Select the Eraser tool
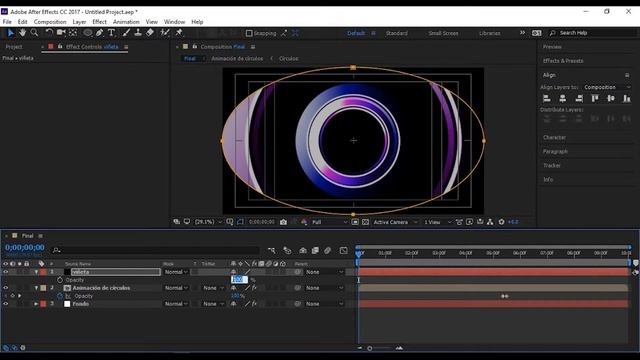The height and width of the screenshot is (360, 640). pyautogui.click(x=150, y=33)
